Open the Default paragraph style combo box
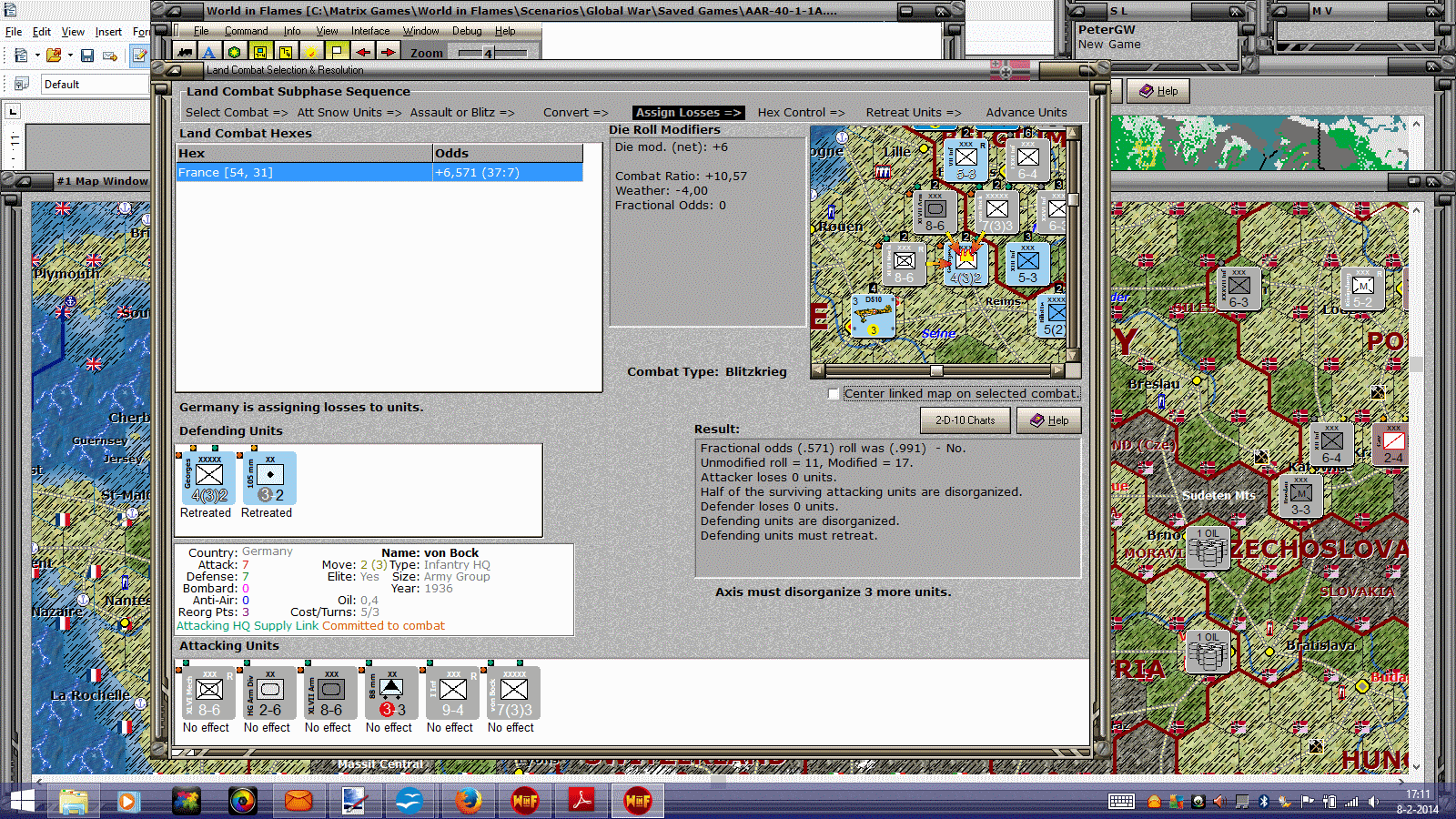 pos(95,85)
